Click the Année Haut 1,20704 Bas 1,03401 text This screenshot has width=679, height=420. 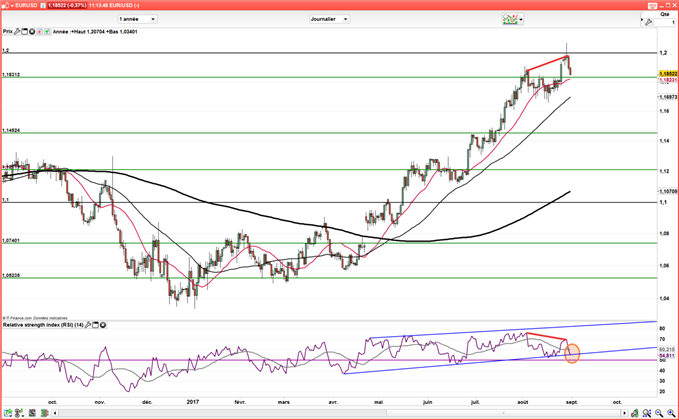click(95, 32)
